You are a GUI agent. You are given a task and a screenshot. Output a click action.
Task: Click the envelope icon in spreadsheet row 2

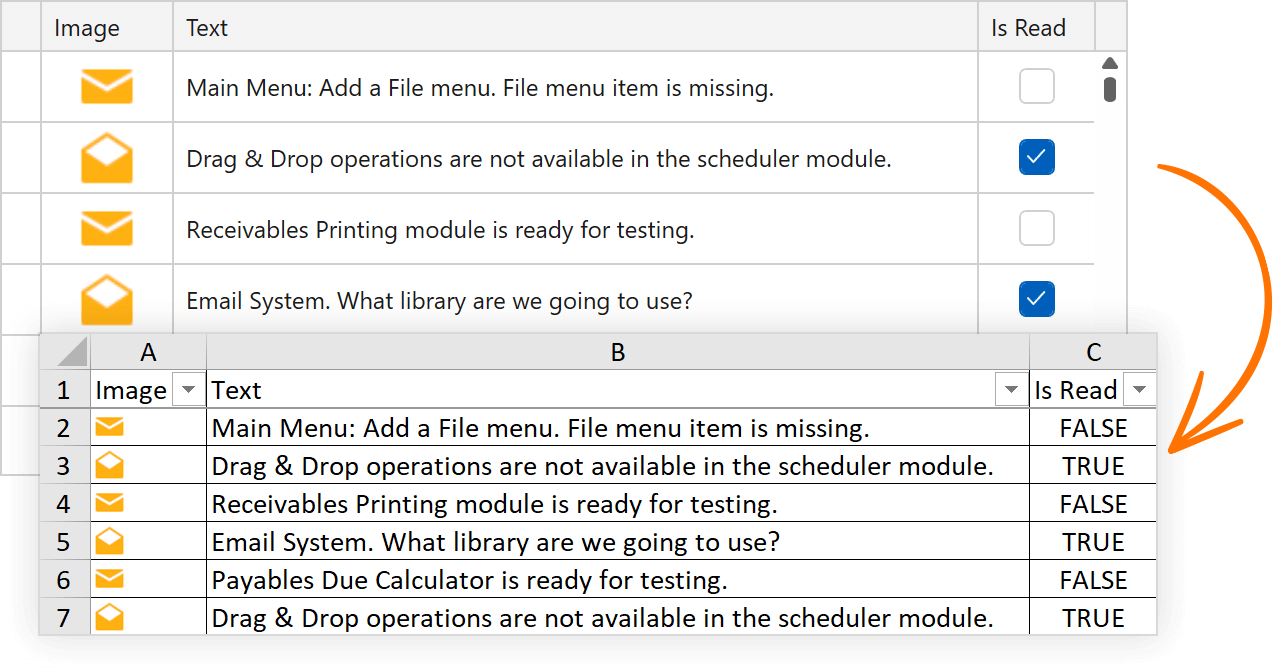pos(109,427)
